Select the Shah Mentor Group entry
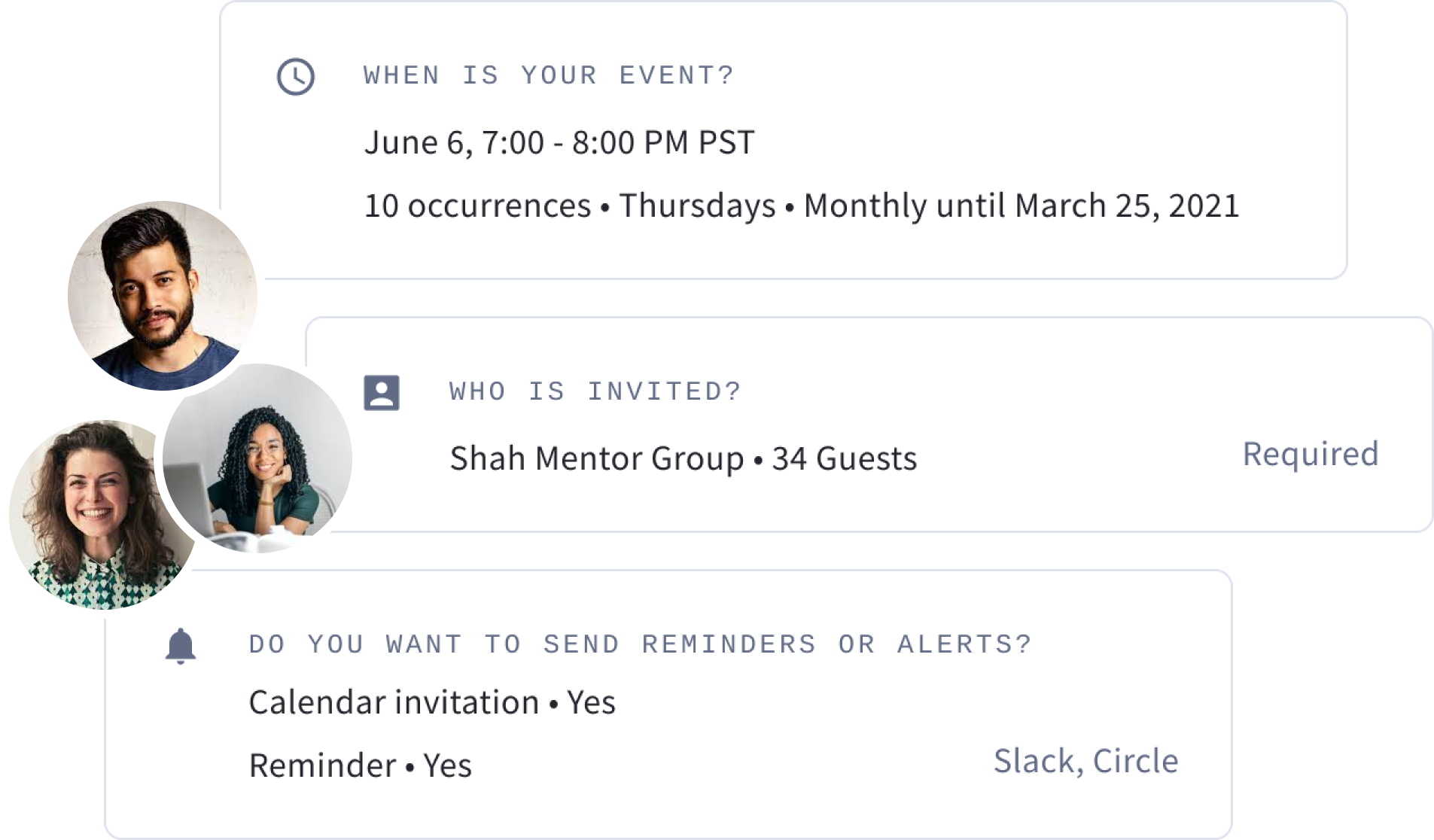The width and height of the screenshot is (1434, 840). (596, 458)
